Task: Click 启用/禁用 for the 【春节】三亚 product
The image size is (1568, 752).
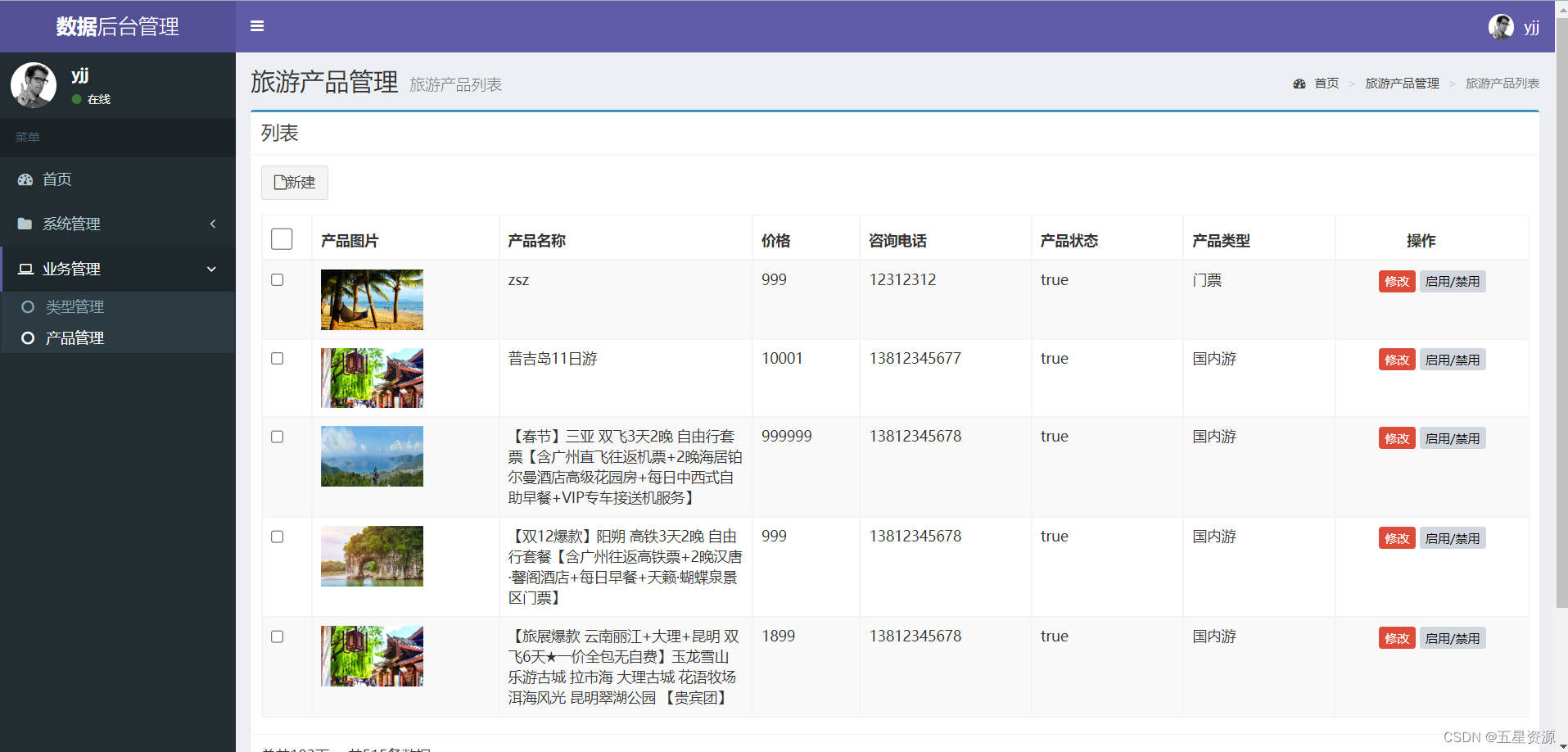Action: pyautogui.click(x=1453, y=438)
